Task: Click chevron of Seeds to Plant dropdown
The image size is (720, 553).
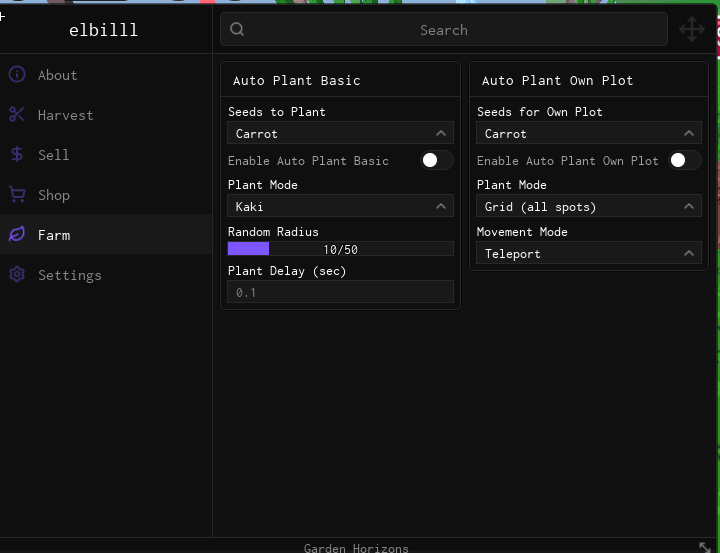Action: point(441,133)
